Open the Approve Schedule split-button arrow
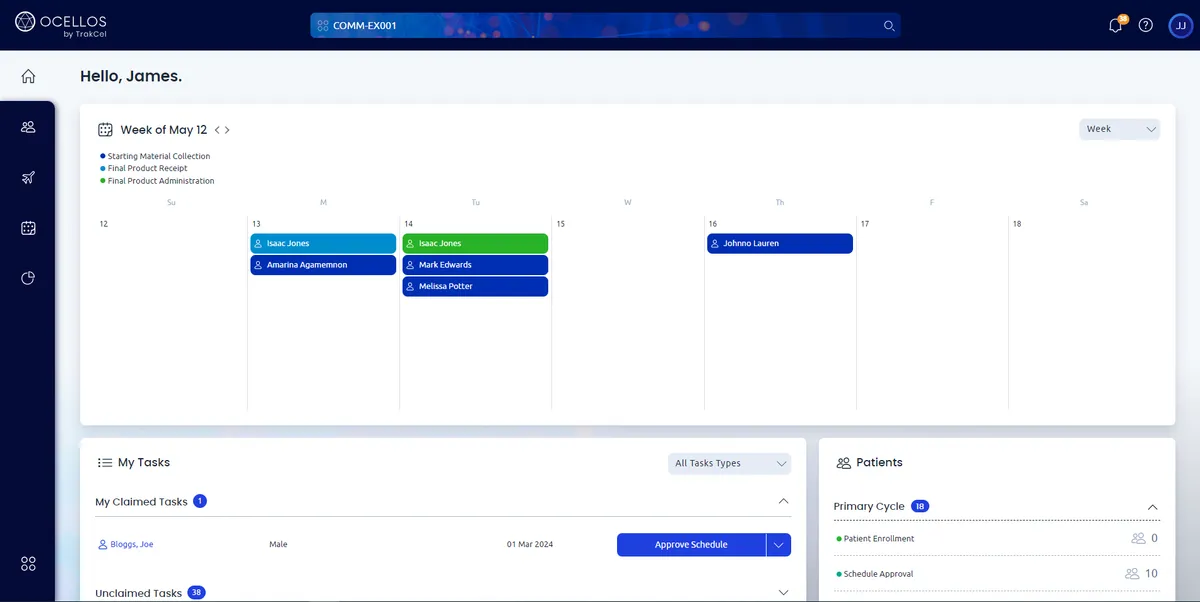The image size is (1200, 602). 779,545
